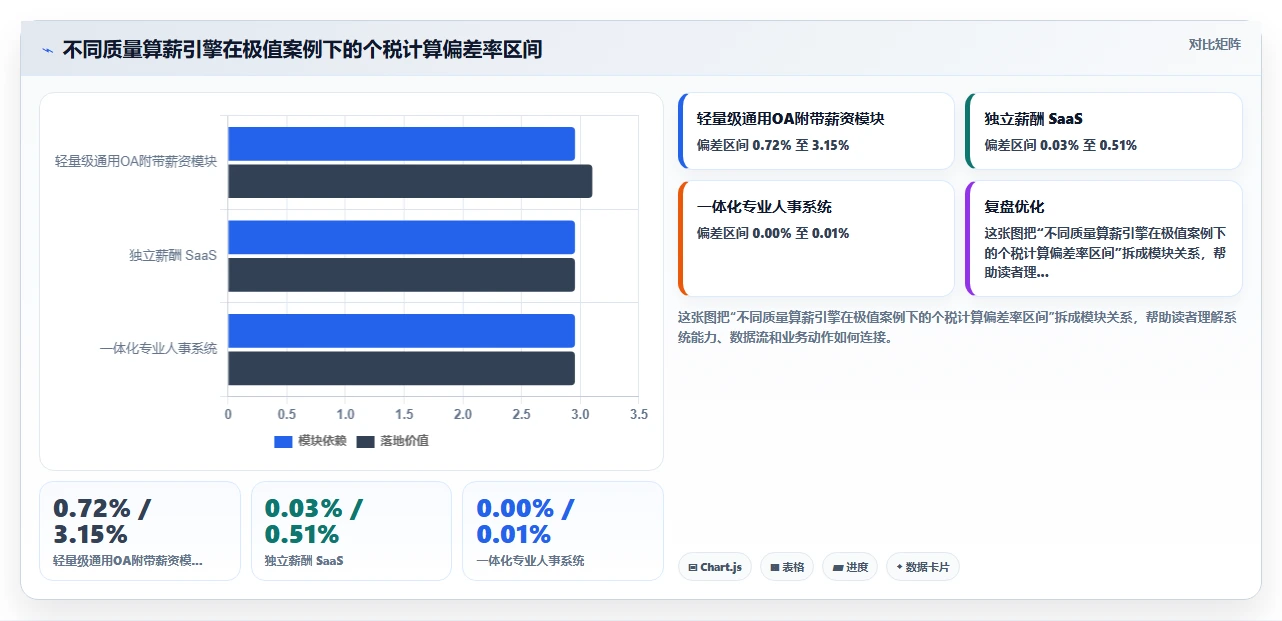Toggle the 落地价值 legend swatch
The image size is (1282, 621).
pos(365,442)
